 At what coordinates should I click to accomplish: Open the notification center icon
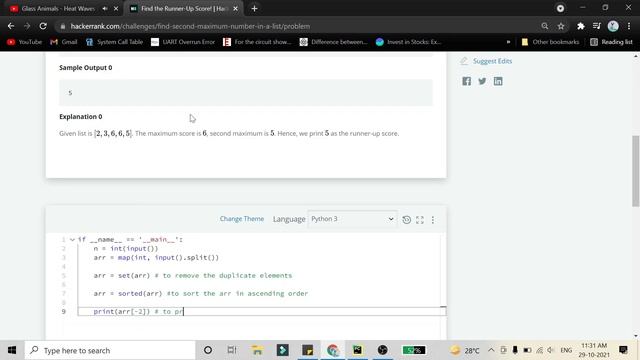pyautogui.click(x=623, y=350)
